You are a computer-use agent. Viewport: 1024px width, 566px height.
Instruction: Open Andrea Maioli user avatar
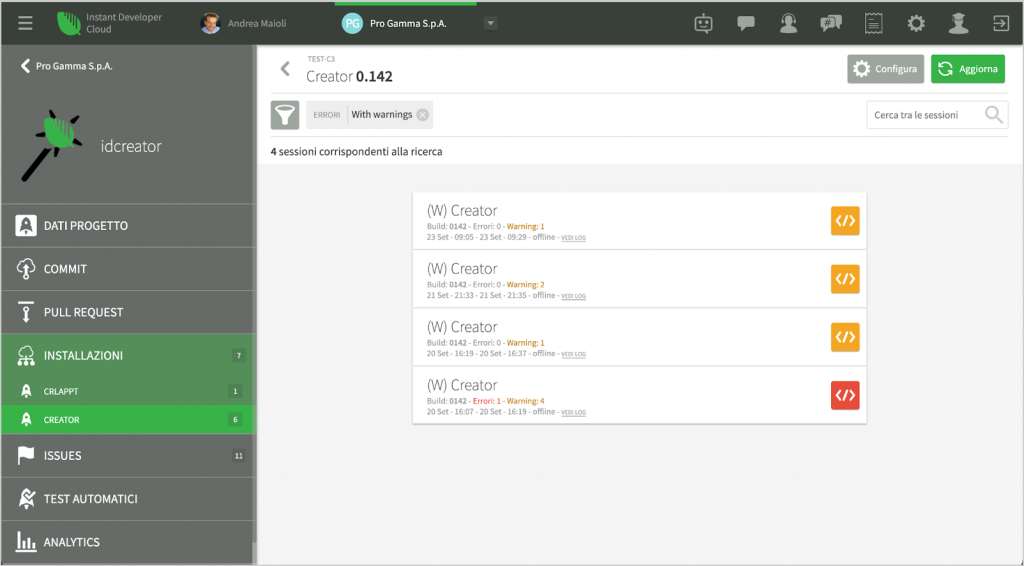click(x=210, y=24)
